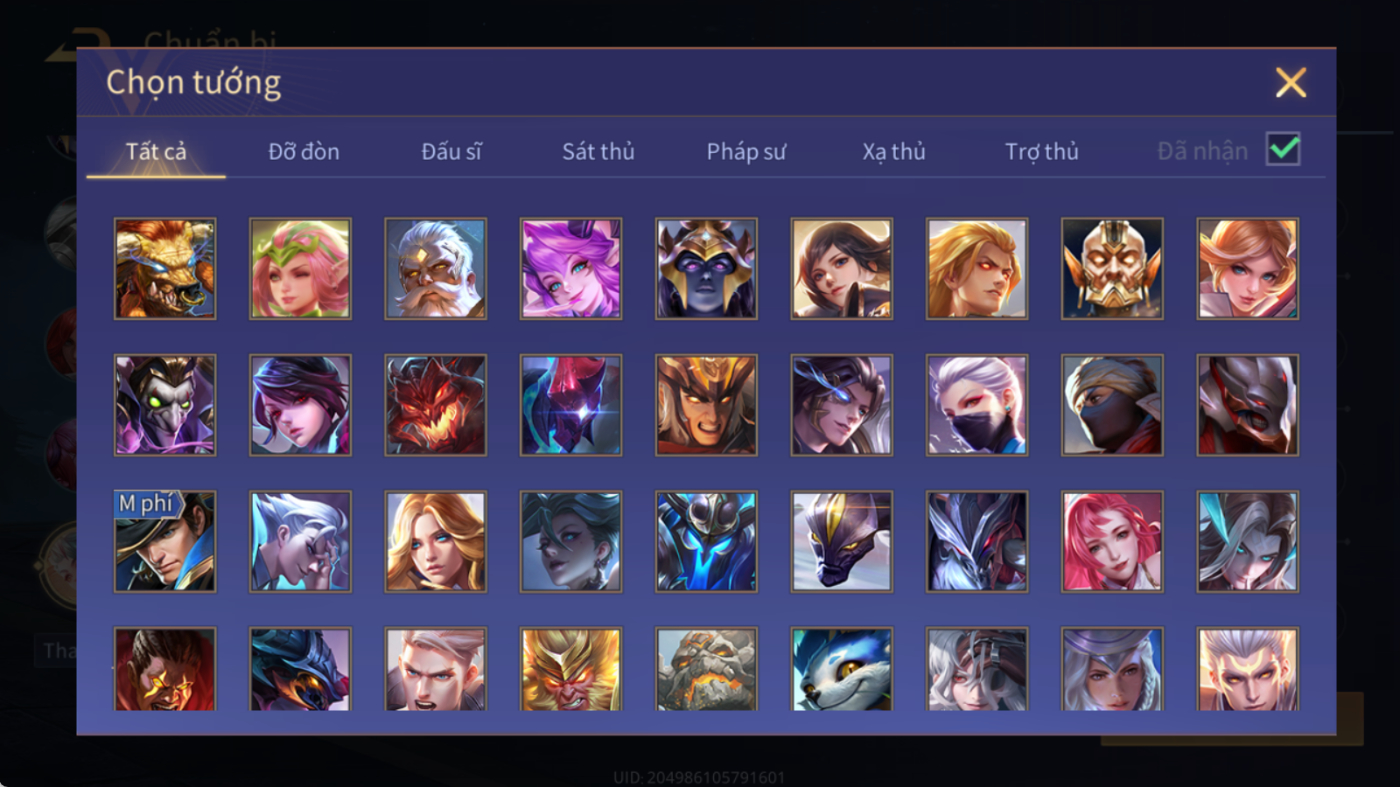Show the Pháp sư hero category
1400x787 pixels.
pyautogui.click(x=746, y=151)
